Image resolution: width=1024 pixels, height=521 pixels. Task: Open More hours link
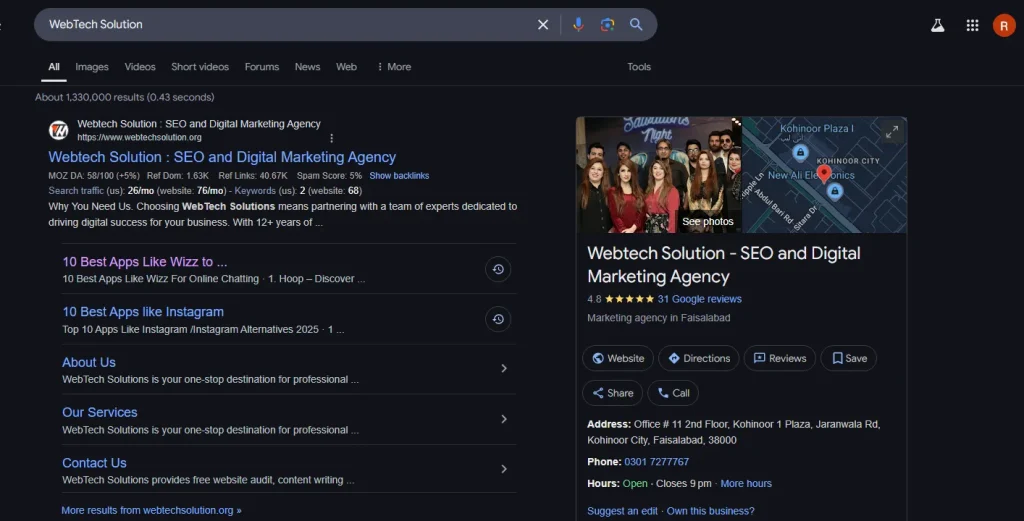click(746, 484)
